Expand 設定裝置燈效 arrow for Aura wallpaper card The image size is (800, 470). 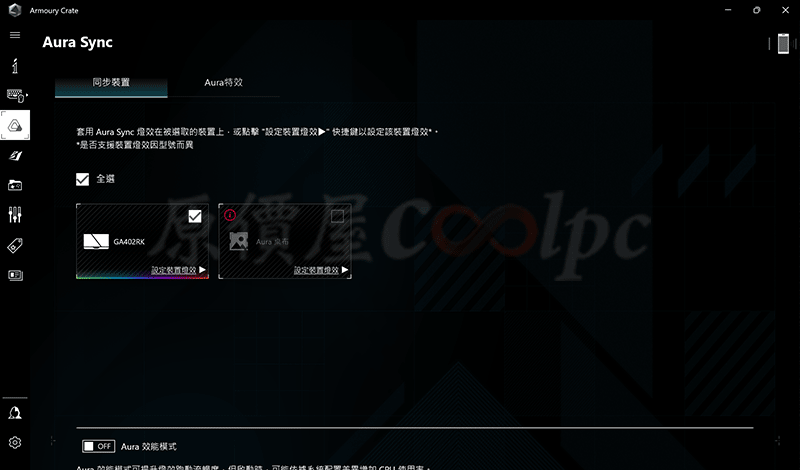click(x=345, y=270)
